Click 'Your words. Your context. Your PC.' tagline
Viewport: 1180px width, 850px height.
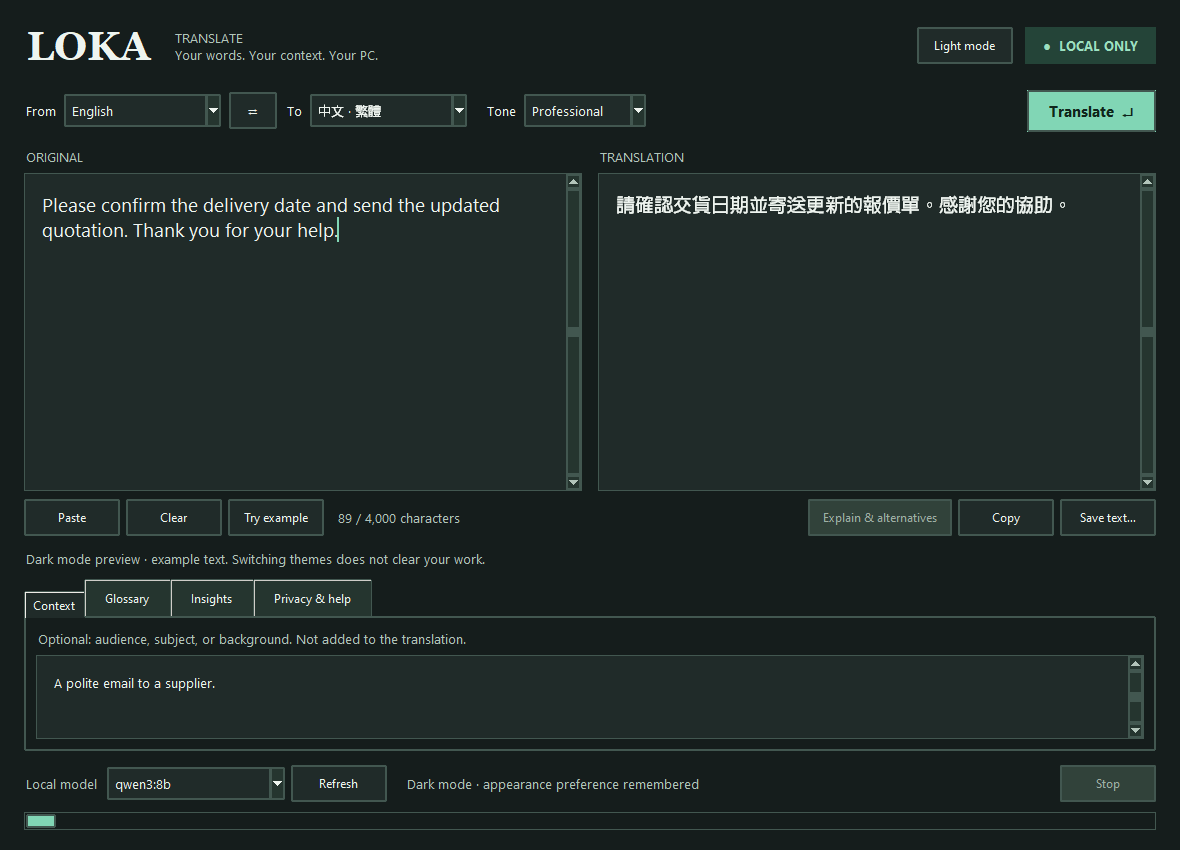(x=276, y=56)
